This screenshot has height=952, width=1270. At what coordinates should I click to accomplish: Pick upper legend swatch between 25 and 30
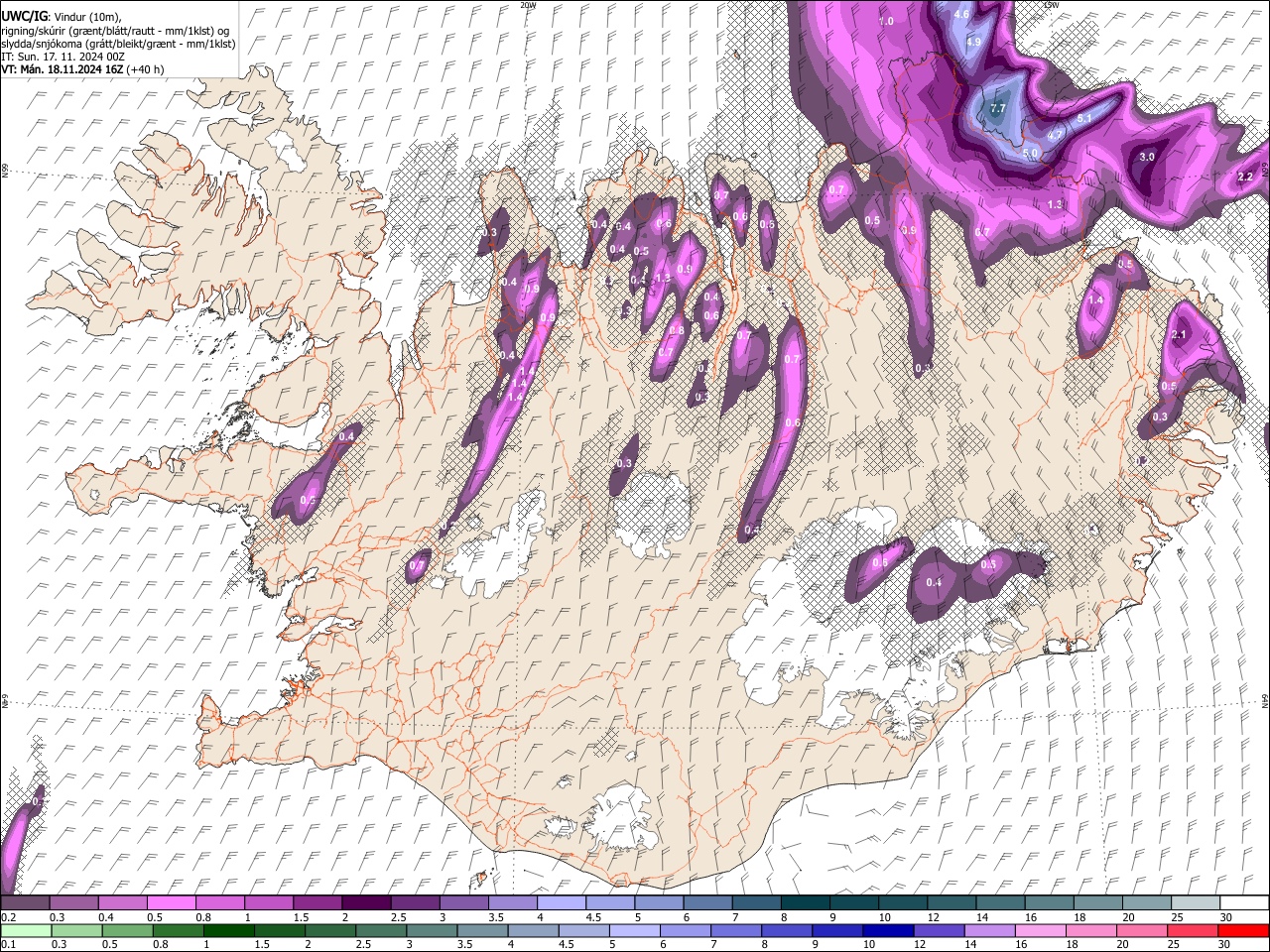(1195, 902)
